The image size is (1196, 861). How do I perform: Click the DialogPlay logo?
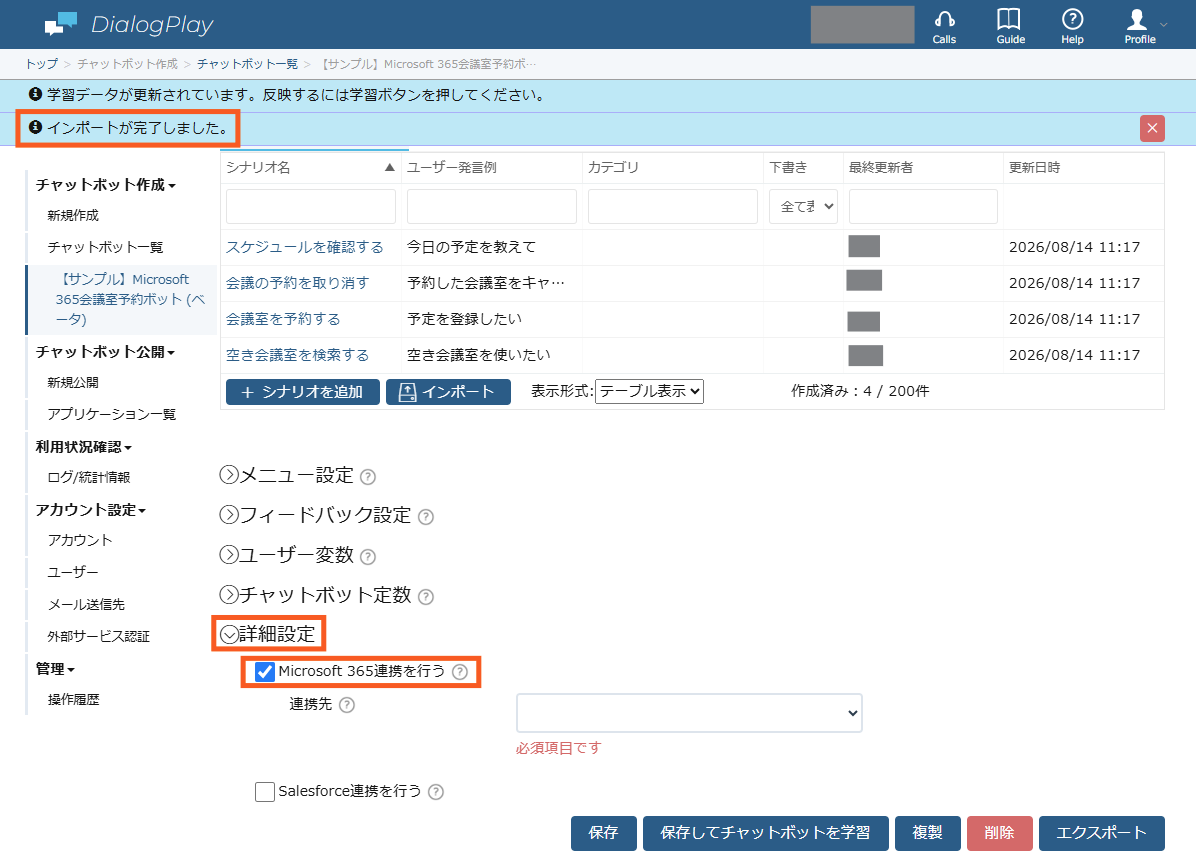coord(129,24)
